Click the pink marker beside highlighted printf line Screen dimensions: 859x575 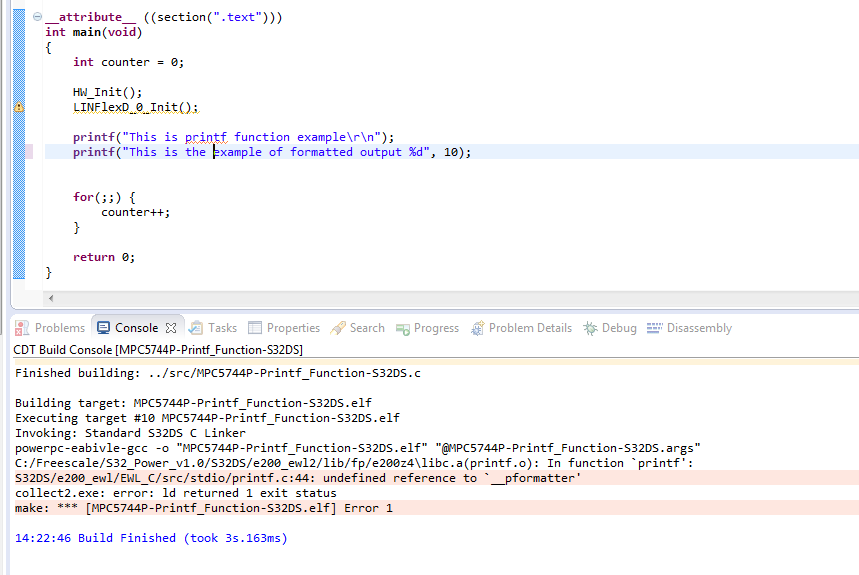29,152
